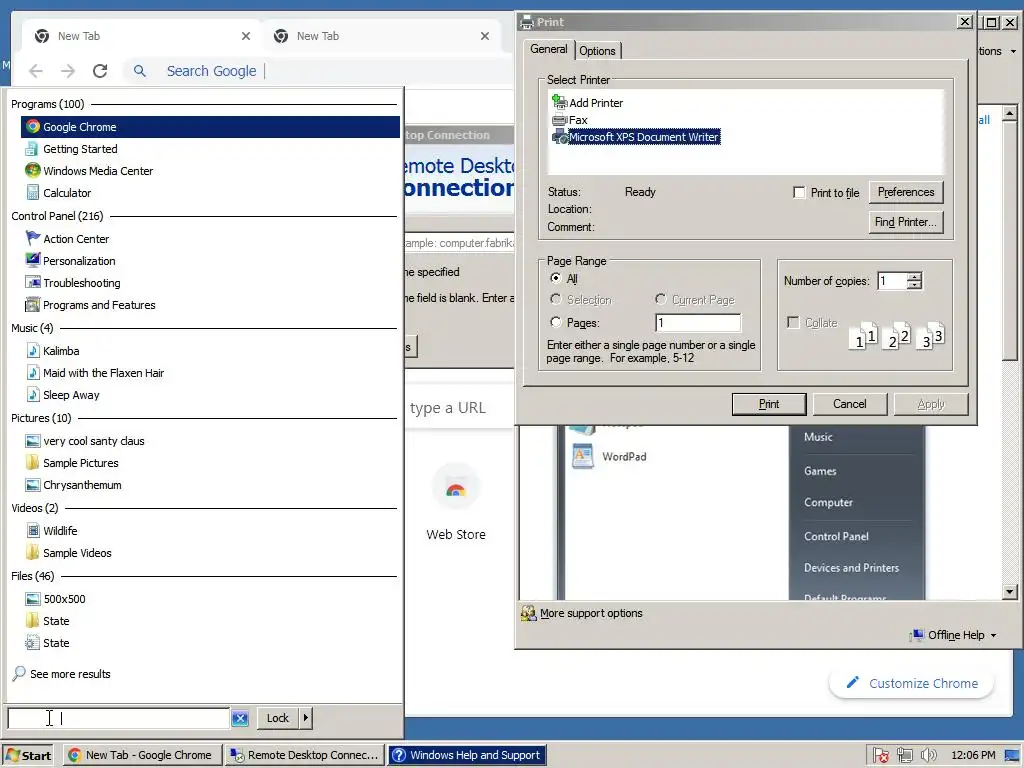Switch to Windows Help and Support taskbar
Image resolution: width=1024 pixels, height=768 pixels.
[467, 755]
